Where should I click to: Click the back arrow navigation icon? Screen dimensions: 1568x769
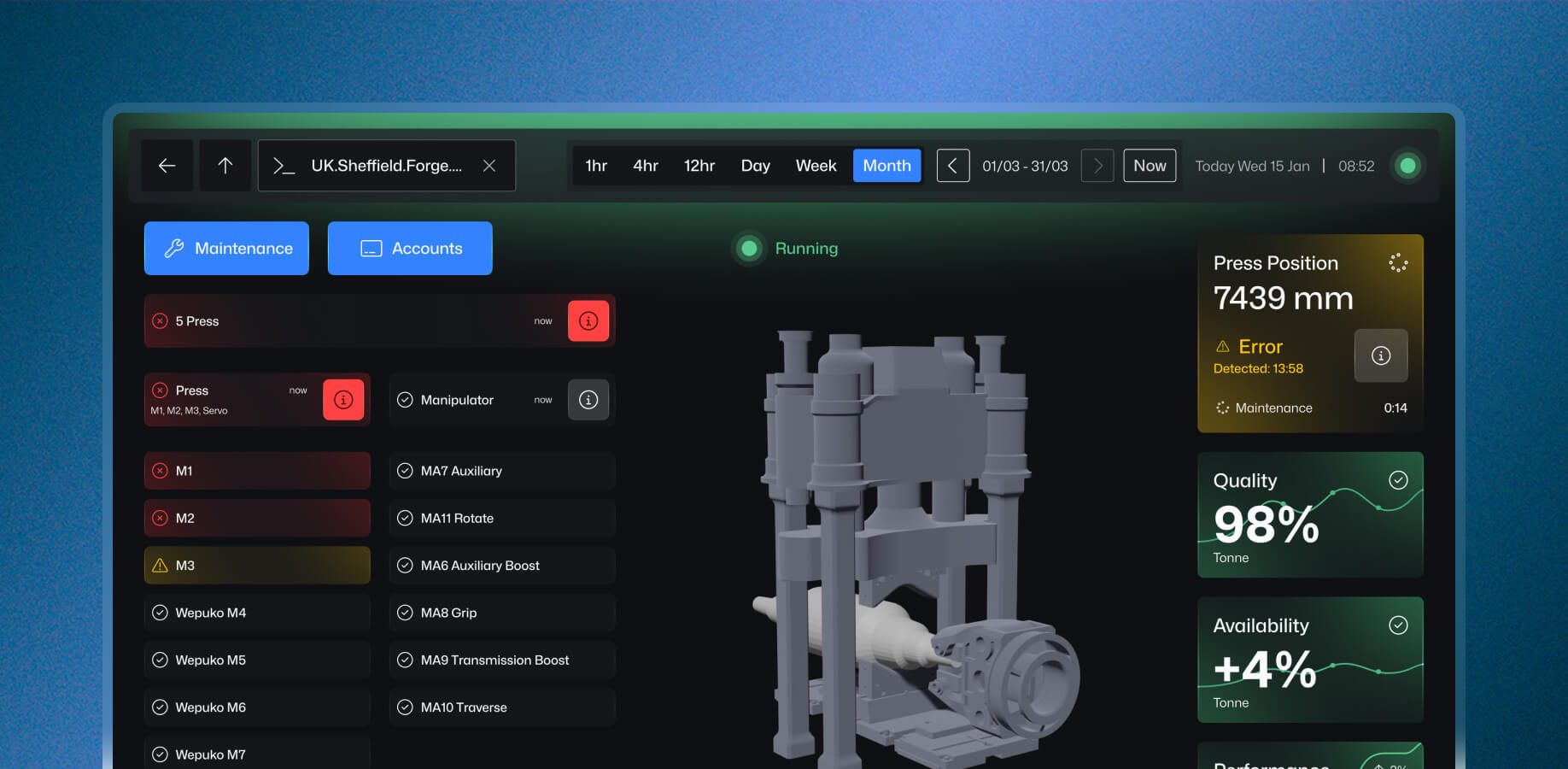click(x=167, y=166)
